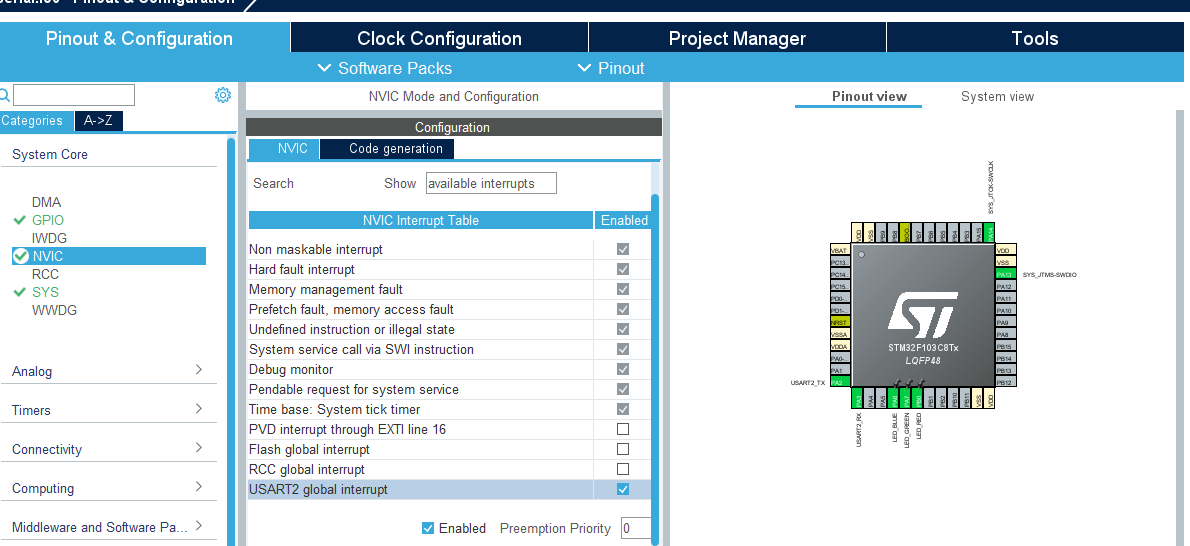Toggle the Enabled checkbox beside Preemption Priority
Image resolution: width=1190 pixels, height=546 pixels.
[x=428, y=529]
